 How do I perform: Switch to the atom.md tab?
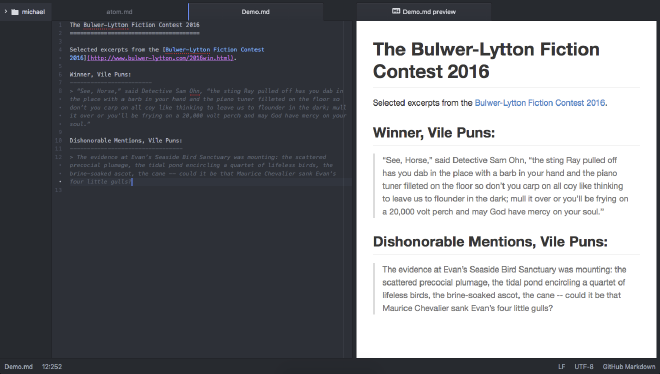(120, 12)
